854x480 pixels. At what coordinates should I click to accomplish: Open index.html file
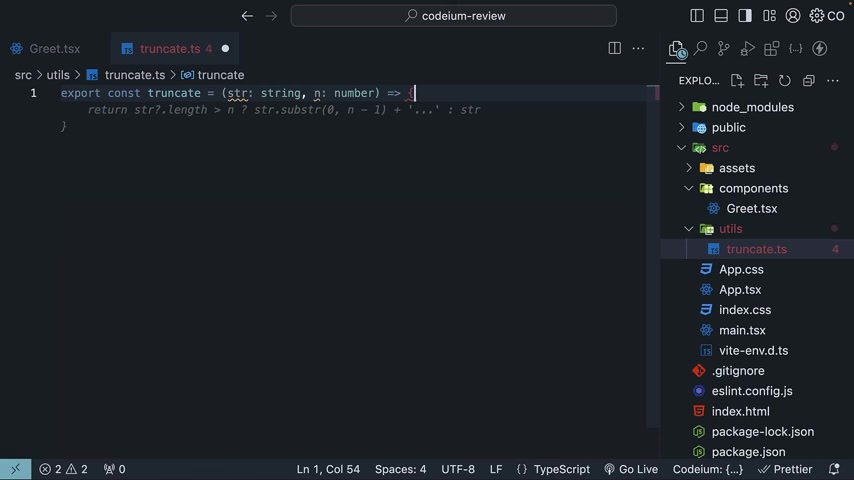pos(757,411)
